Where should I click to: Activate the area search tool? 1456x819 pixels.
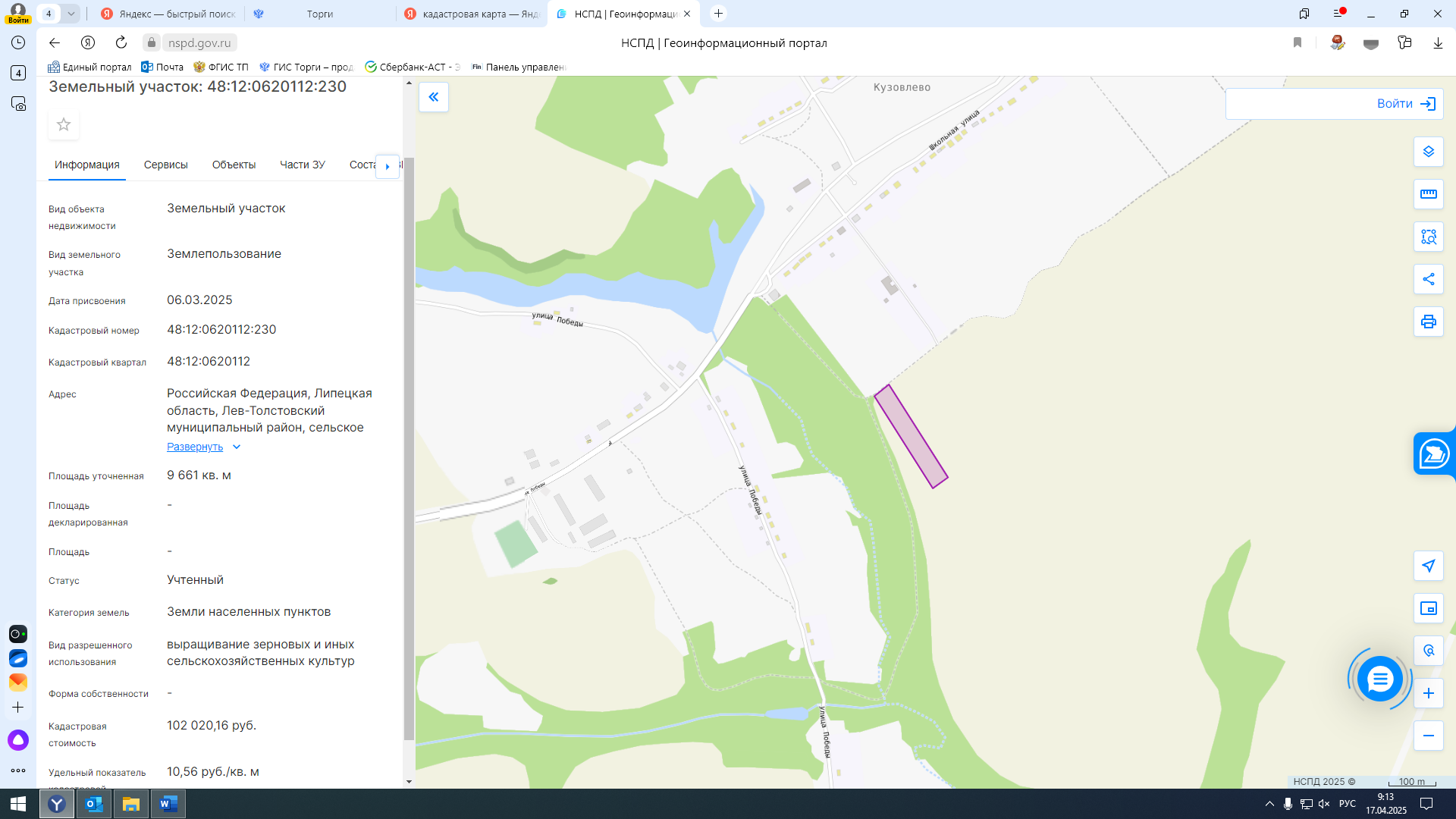1429,237
